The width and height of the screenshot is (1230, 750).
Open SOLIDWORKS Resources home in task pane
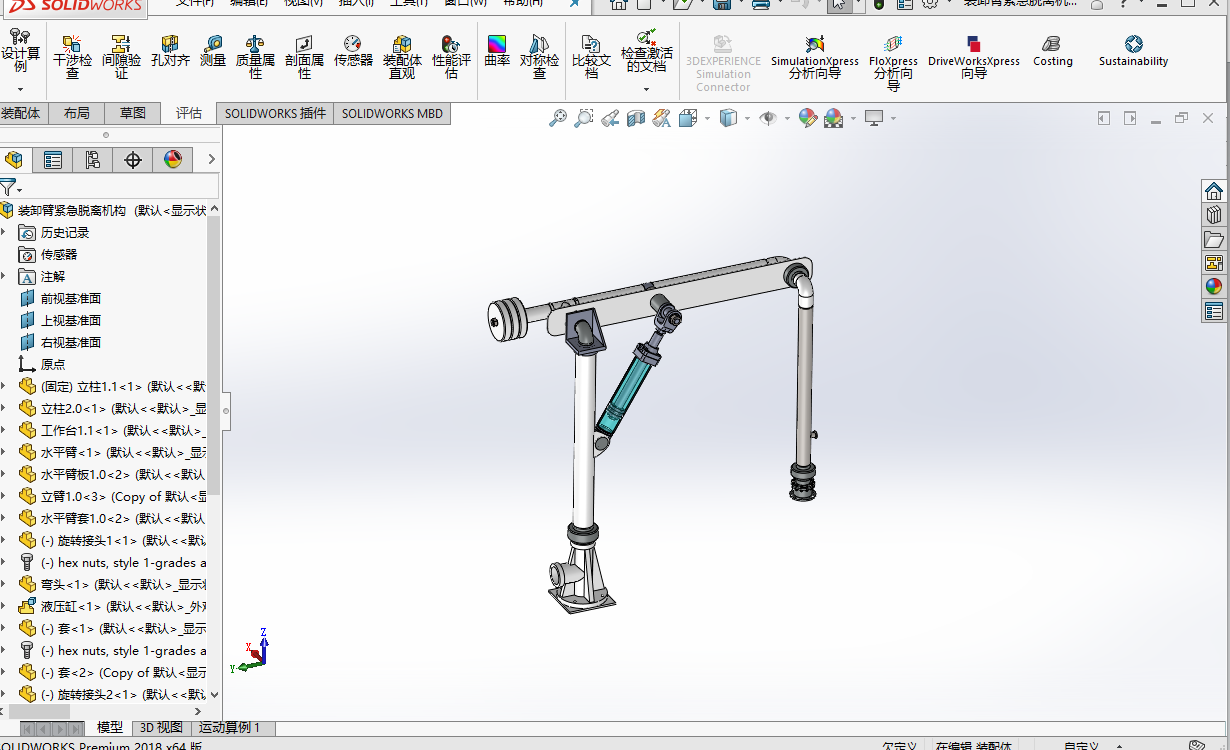coord(1214,190)
